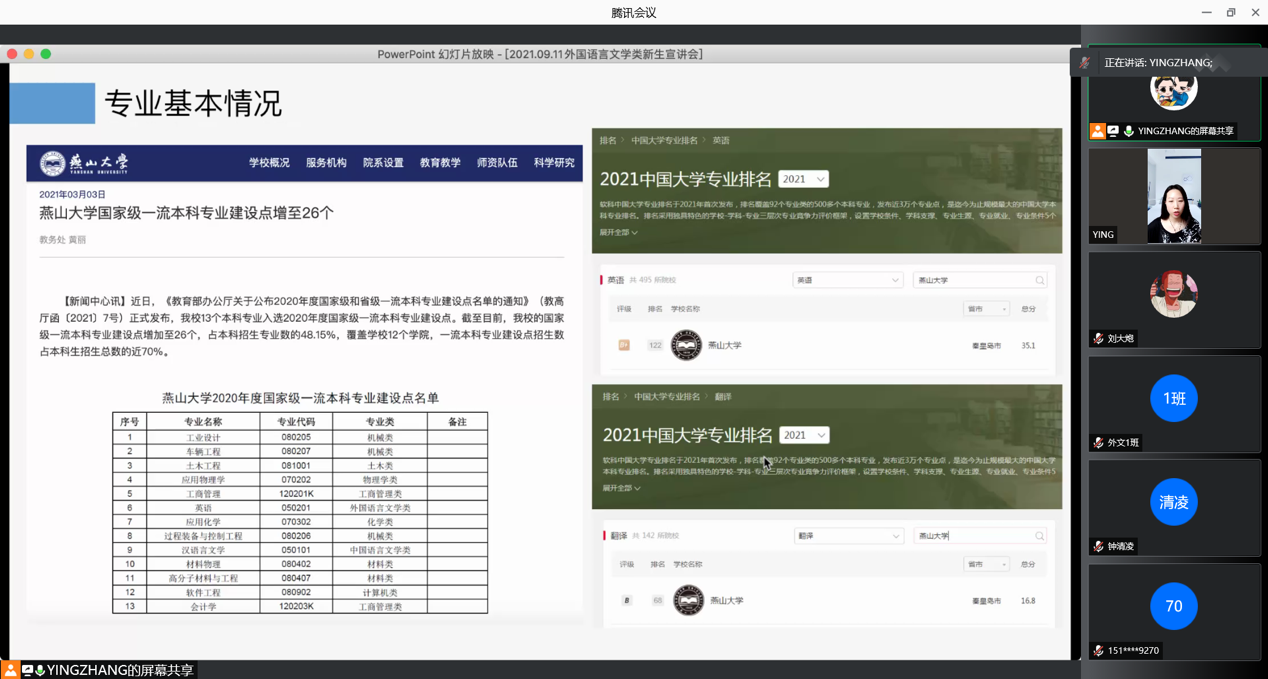Viewport: 1268px width, 679px height.
Task: Select the YING video thumbnail
Action: click(1174, 196)
